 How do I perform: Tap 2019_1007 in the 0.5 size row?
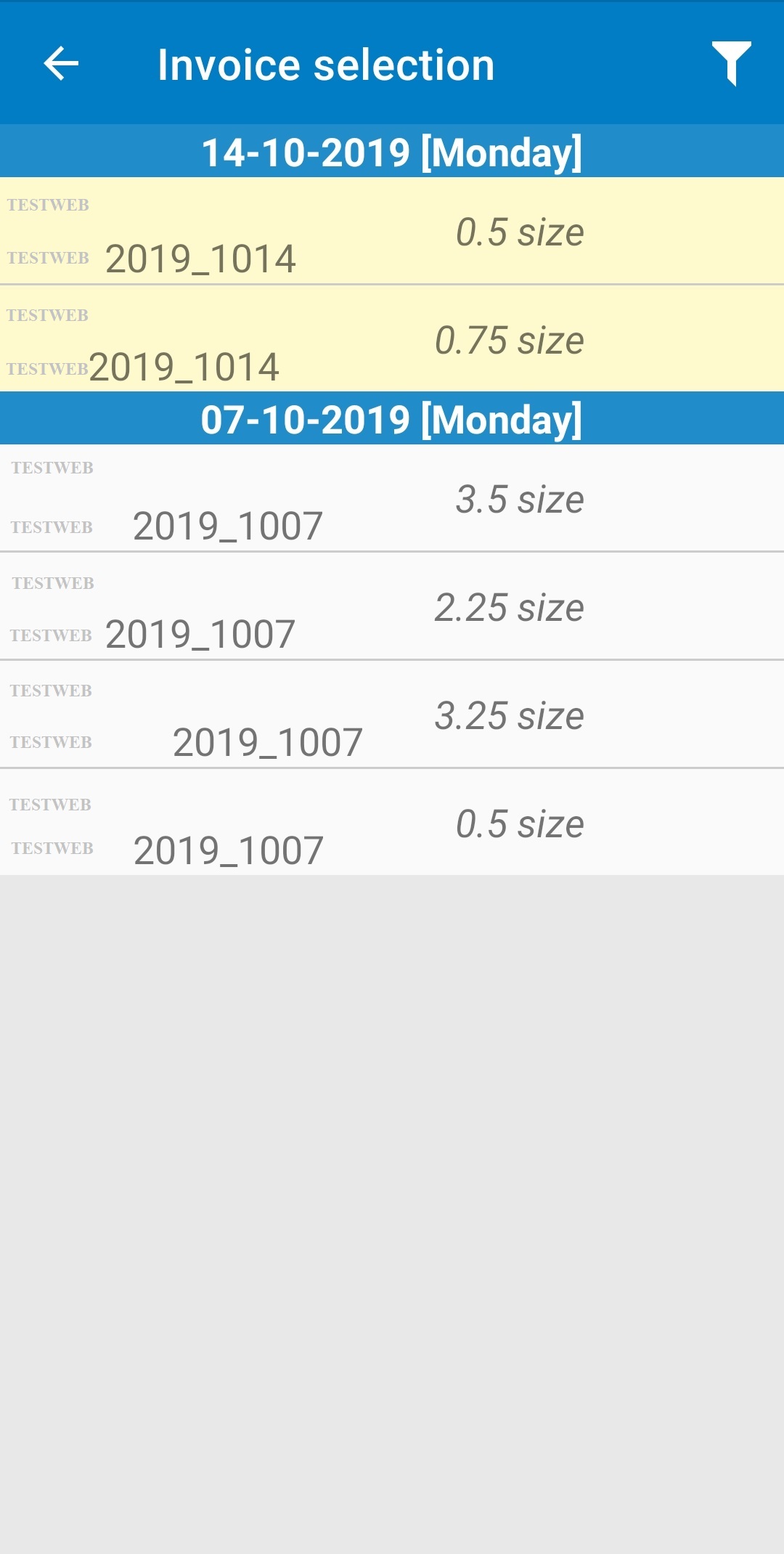(228, 850)
